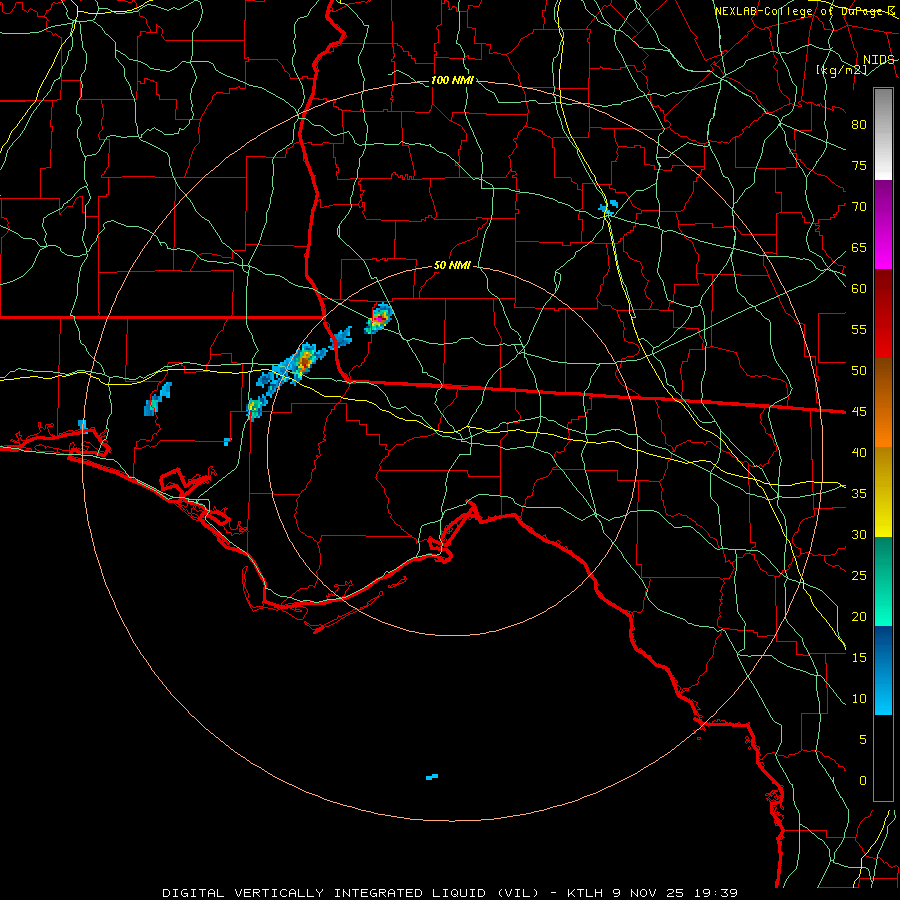Click the 40 value on the VIL scale
Viewport: 900px width, 900px height.
859,453
